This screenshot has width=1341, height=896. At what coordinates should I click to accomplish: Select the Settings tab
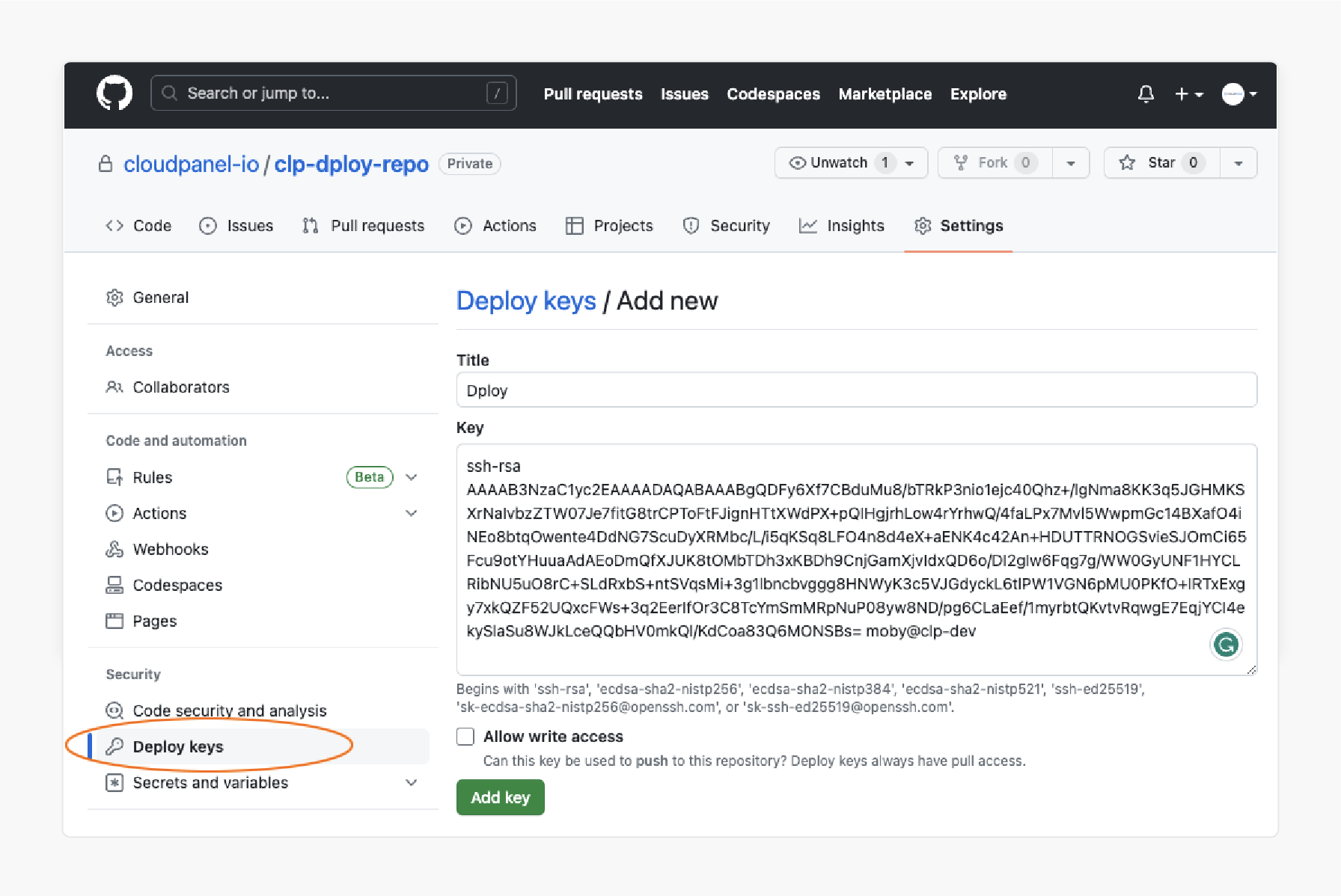click(x=958, y=226)
